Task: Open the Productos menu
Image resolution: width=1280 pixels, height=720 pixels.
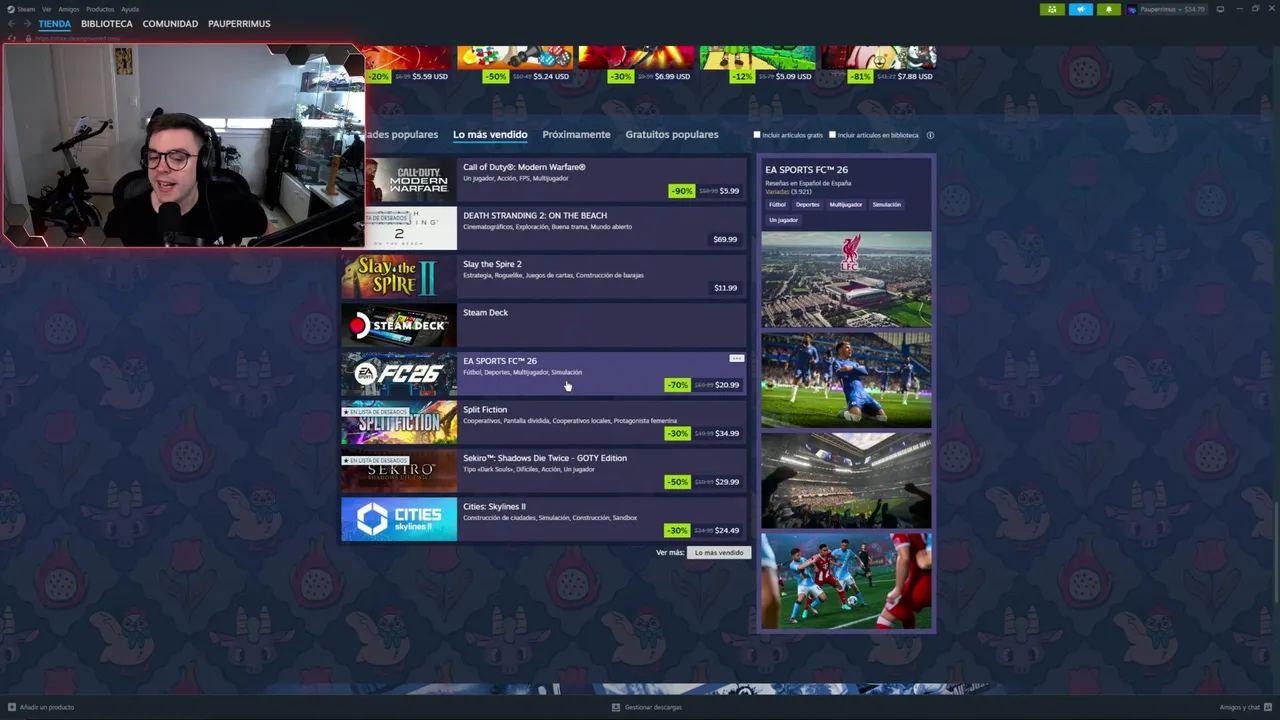Action: 100,9
